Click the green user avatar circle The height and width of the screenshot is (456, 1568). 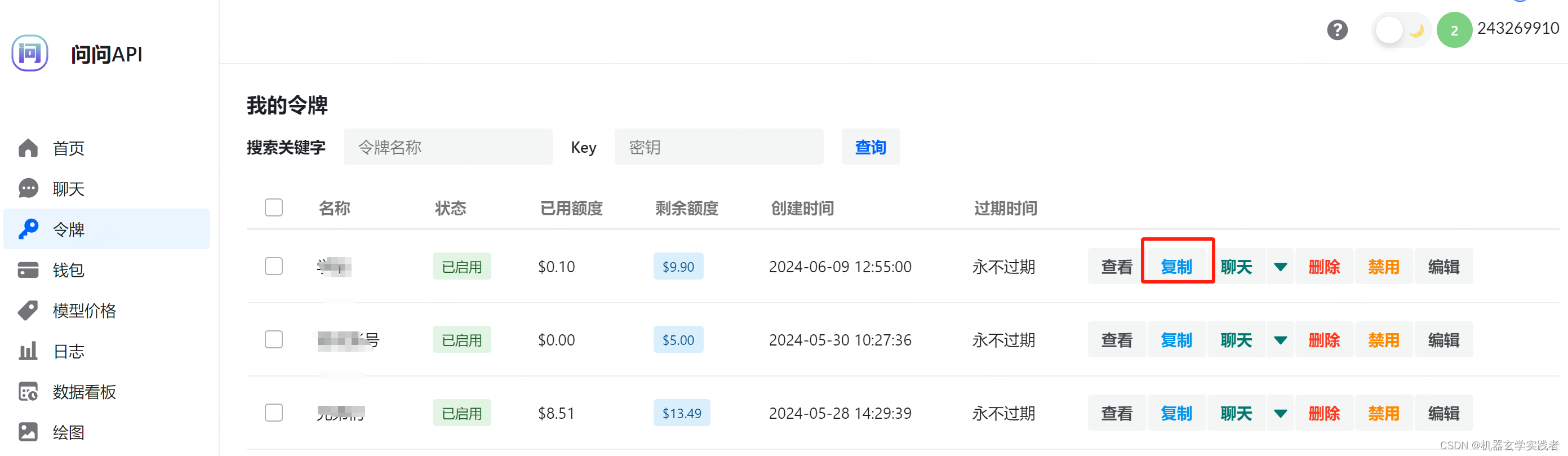click(x=1454, y=30)
